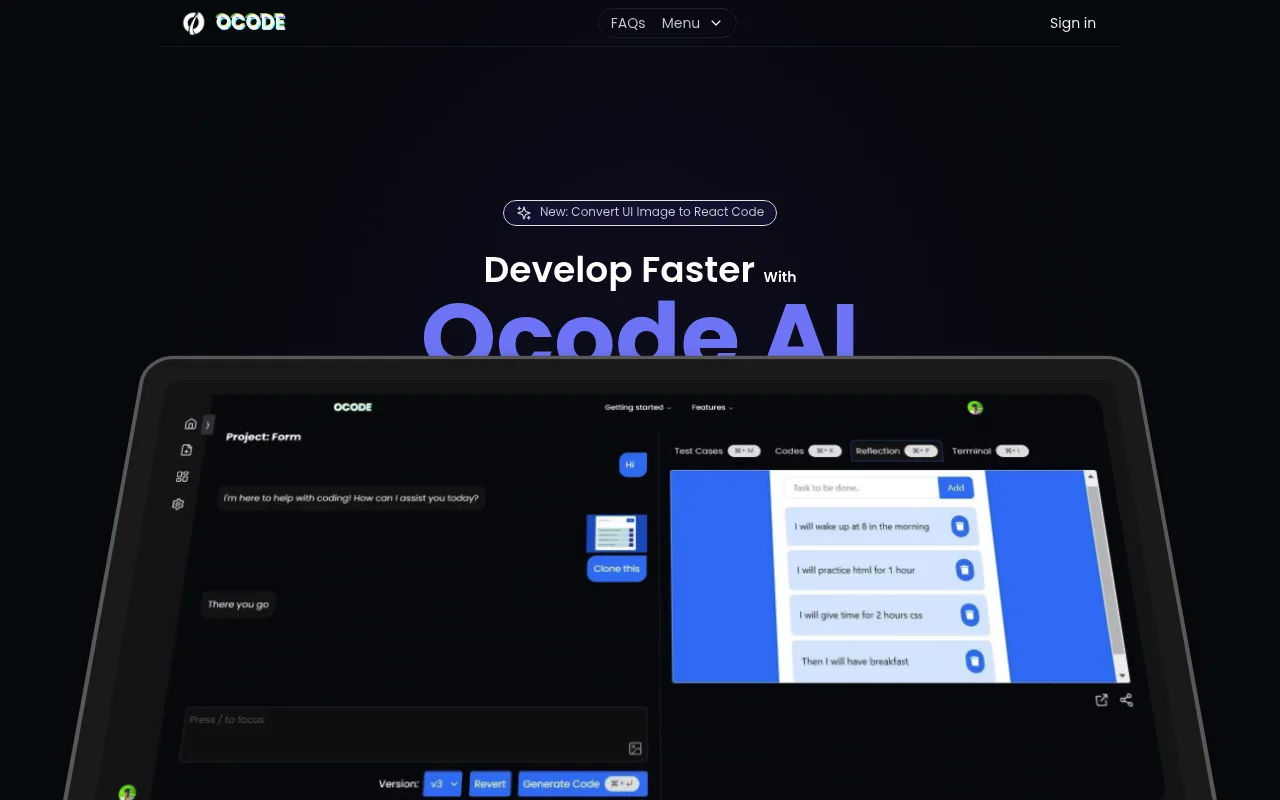Click the image upload icon in prompt box
The image size is (1280, 800).
(635, 748)
